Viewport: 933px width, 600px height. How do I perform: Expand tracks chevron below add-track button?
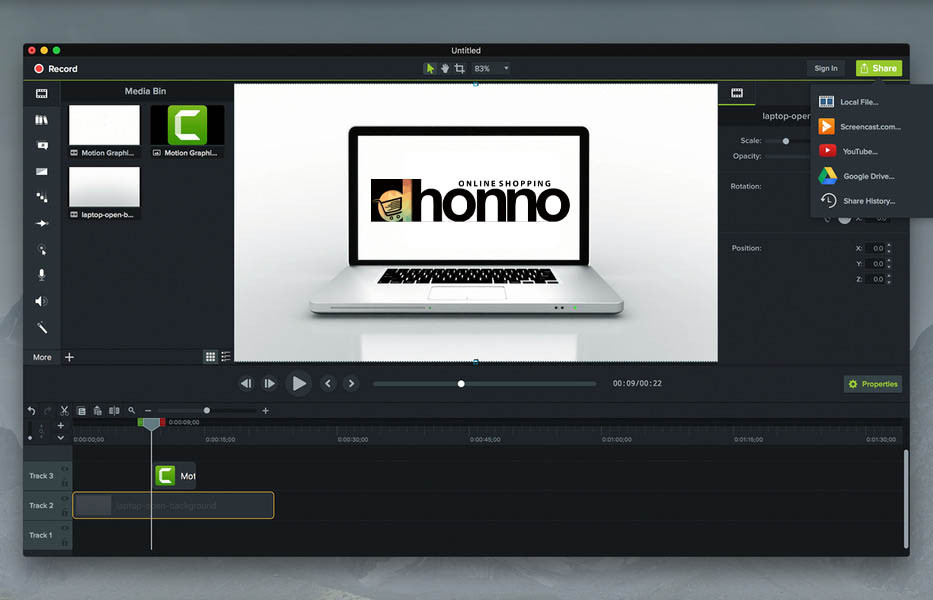[61, 438]
